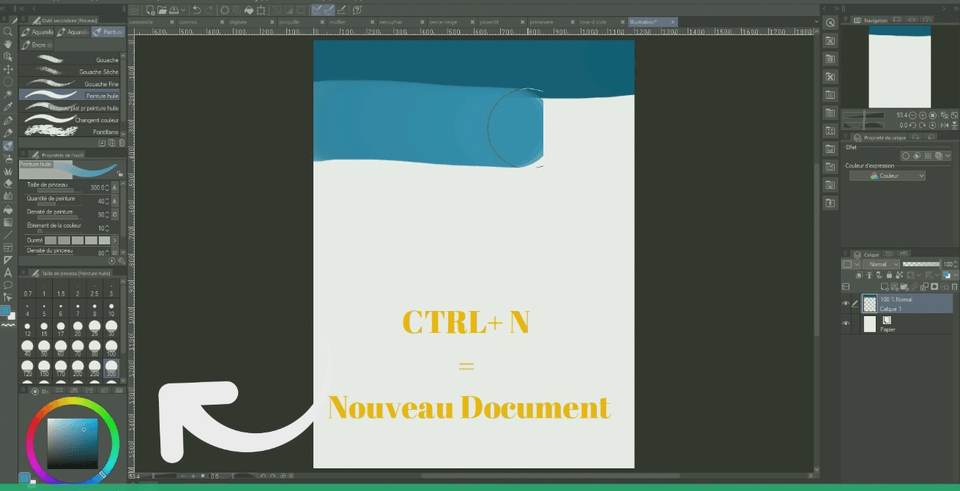Select the 300 brush size preset
960x491 pixels.
point(110,368)
